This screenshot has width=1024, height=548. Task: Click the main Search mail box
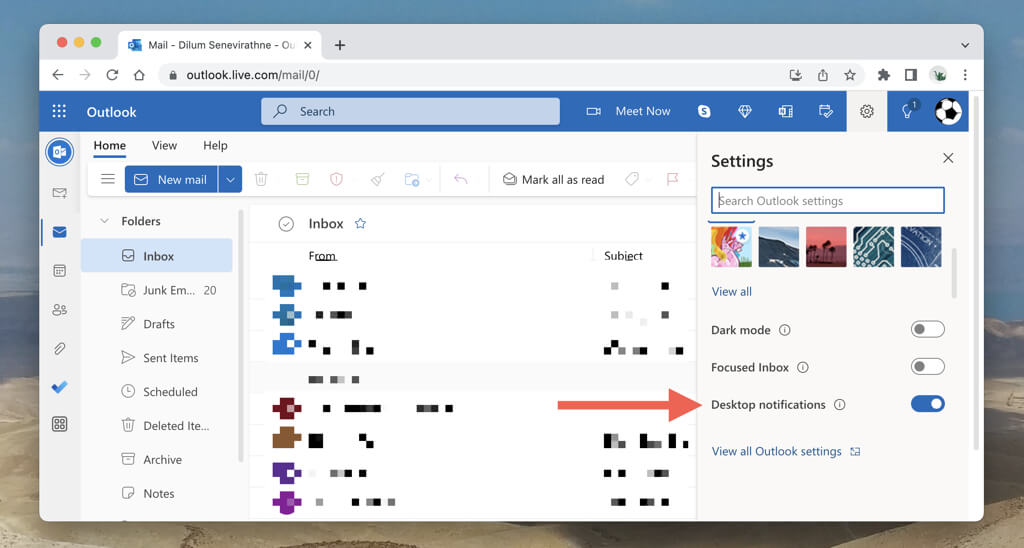[410, 111]
